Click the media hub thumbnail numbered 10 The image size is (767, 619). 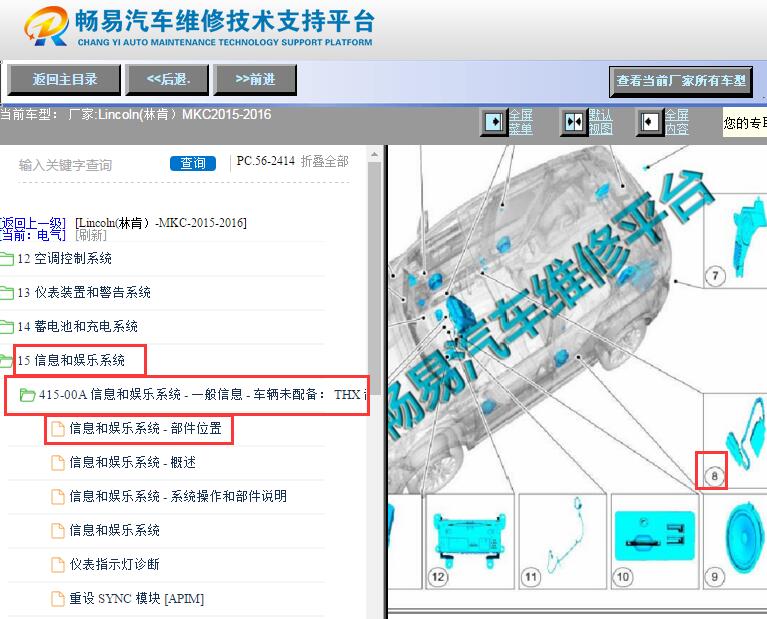(x=654, y=535)
